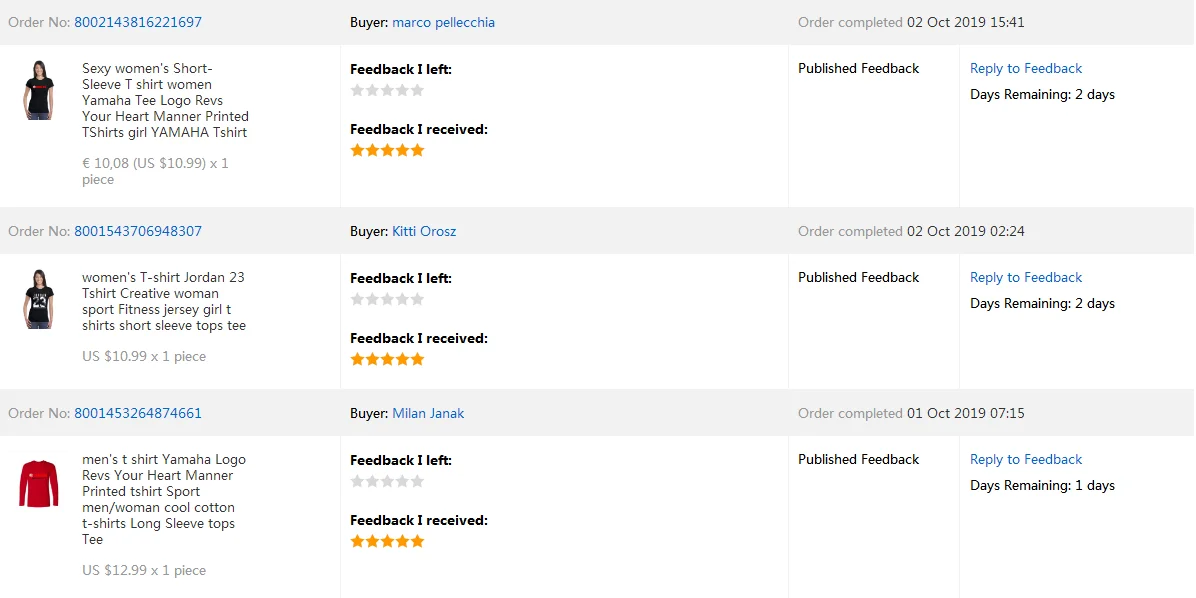
Task: Click the Jordan 23 black T-shirt thumbnail
Action: (39, 298)
